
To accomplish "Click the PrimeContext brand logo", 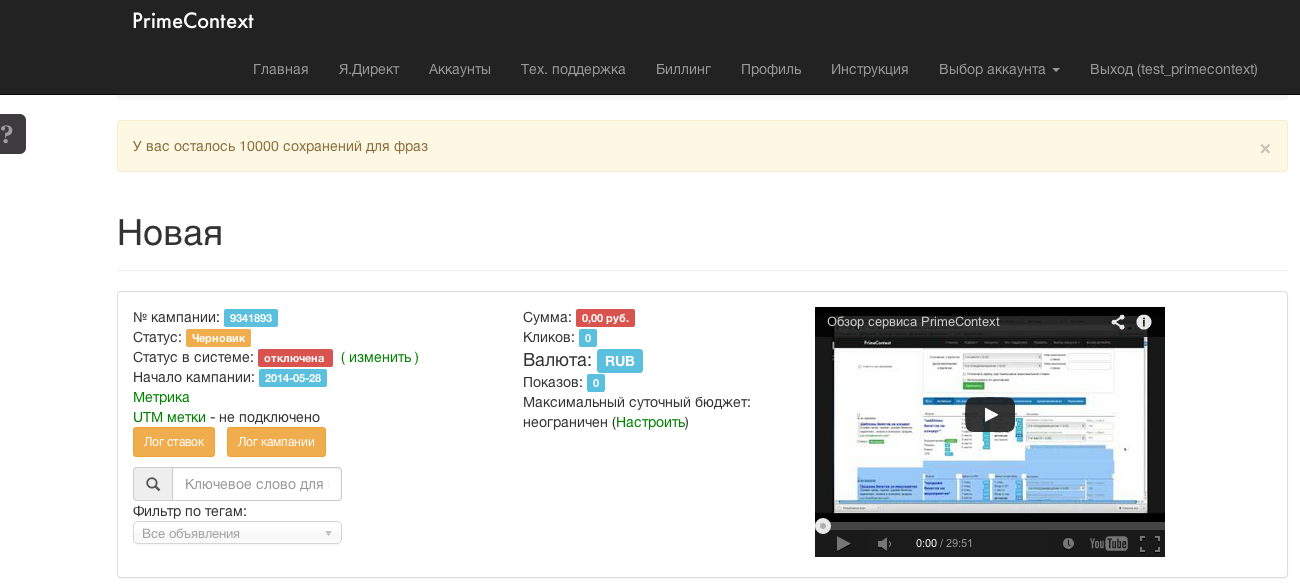I will [x=193, y=21].
